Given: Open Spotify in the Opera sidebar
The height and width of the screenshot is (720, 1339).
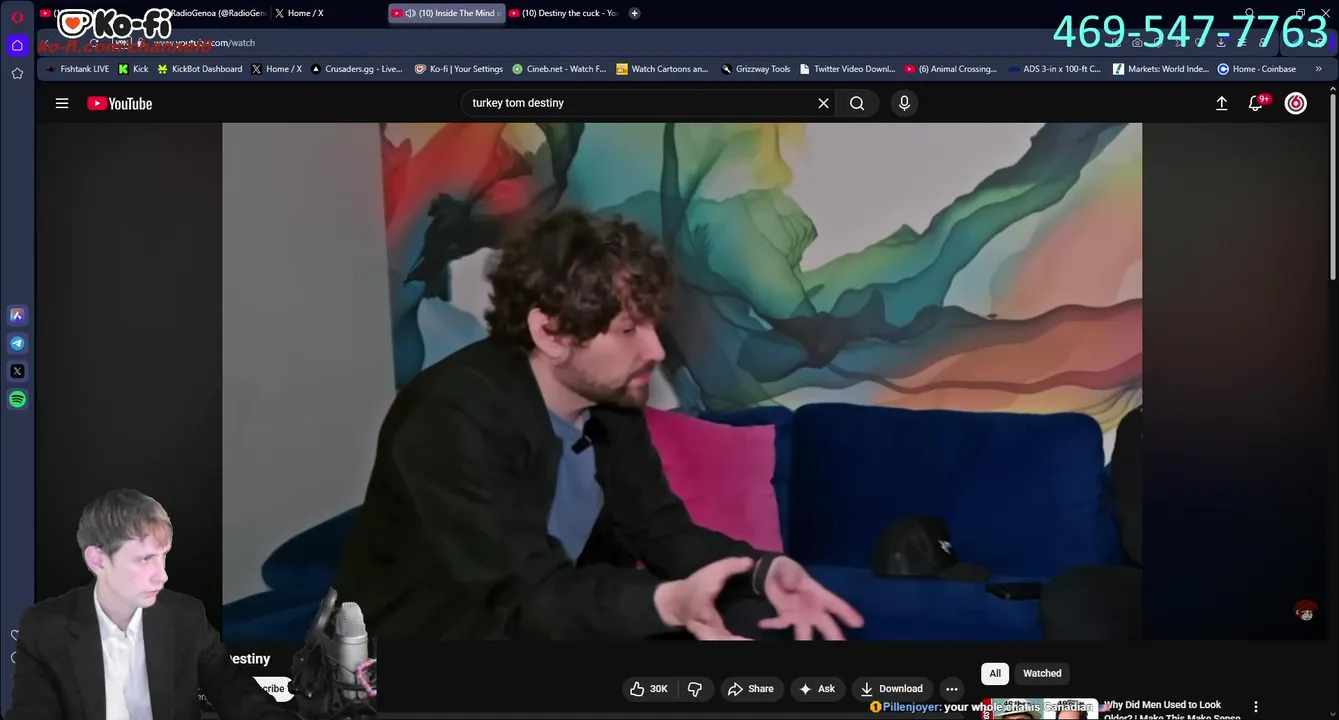Looking at the screenshot, I should click(x=17, y=399).
